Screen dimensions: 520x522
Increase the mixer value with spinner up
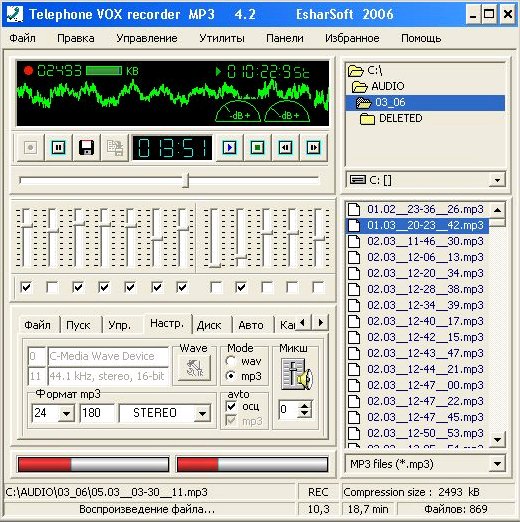(304, 406)
